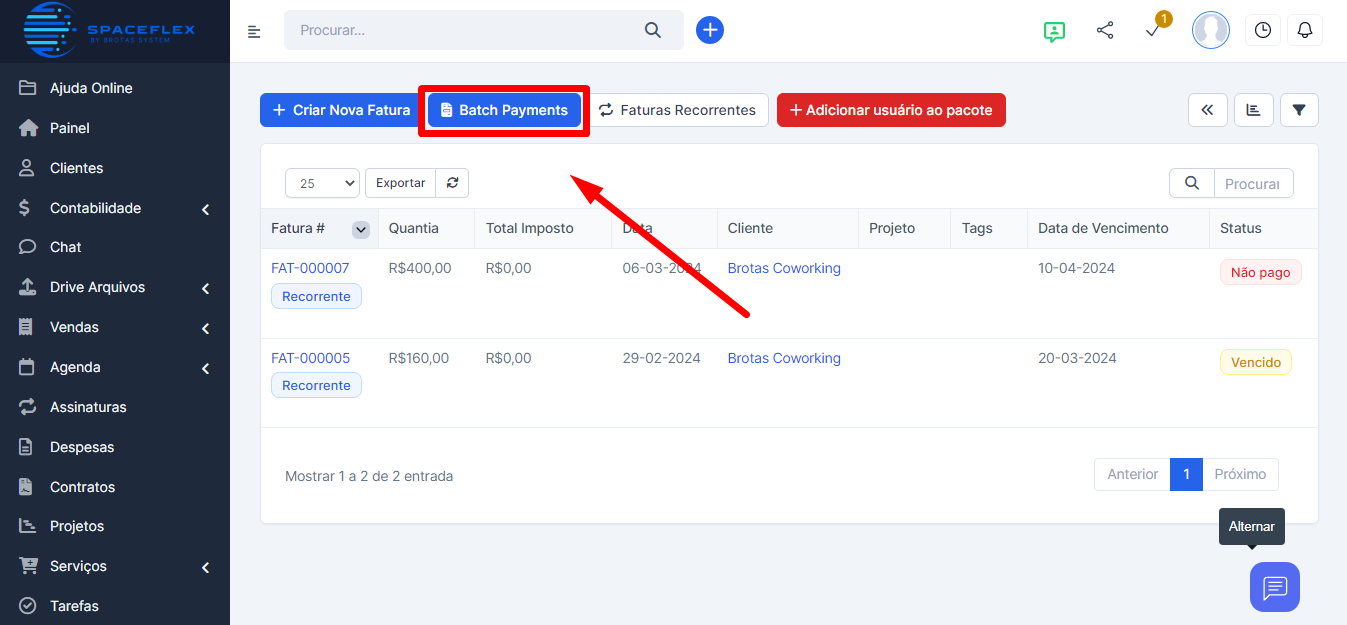Open the 25 entries per page dropdown
The image size is (1347, 625).
click(x=322, y=183)
